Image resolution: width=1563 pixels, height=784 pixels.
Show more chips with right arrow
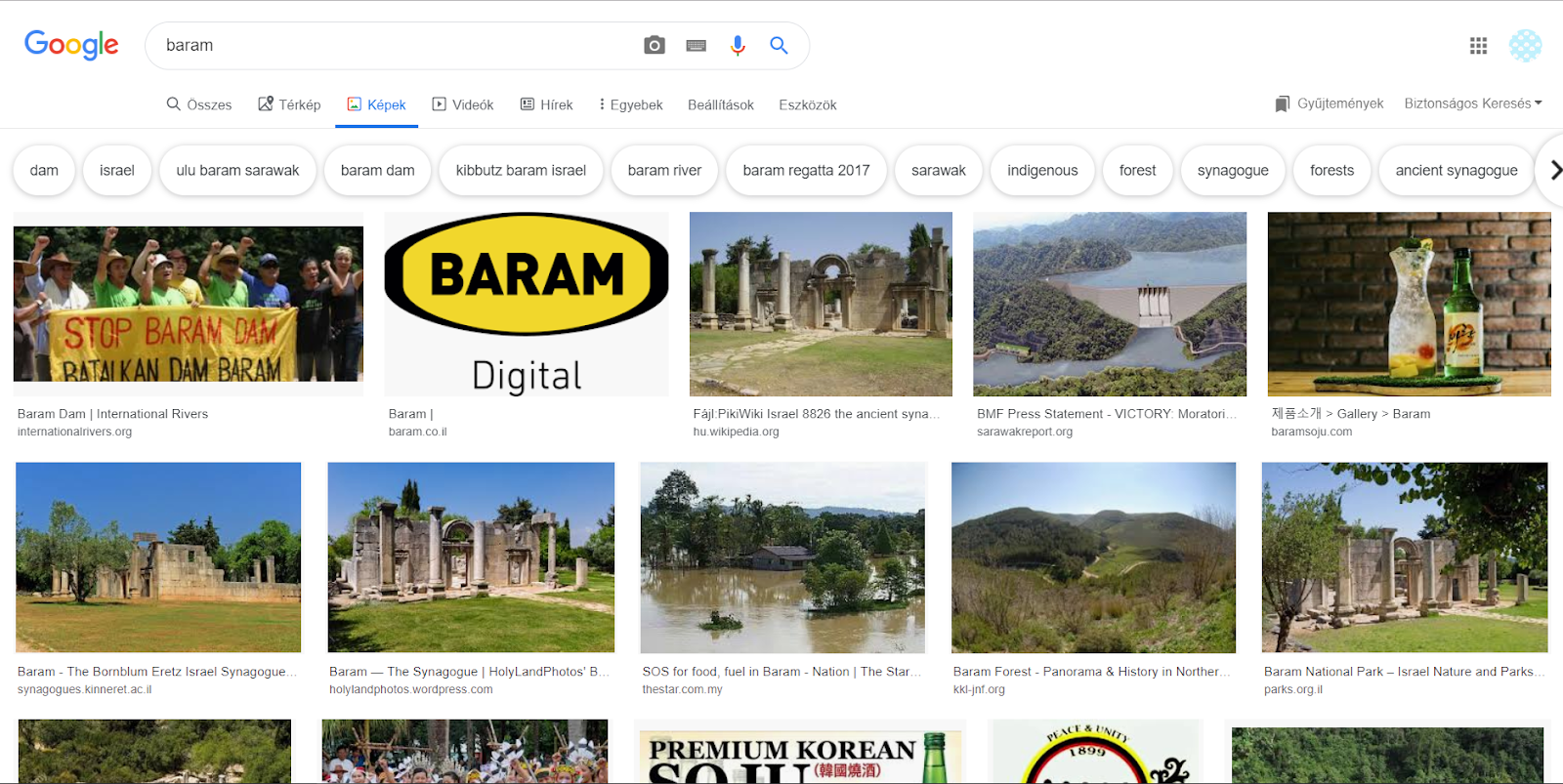coord(1554,170)
